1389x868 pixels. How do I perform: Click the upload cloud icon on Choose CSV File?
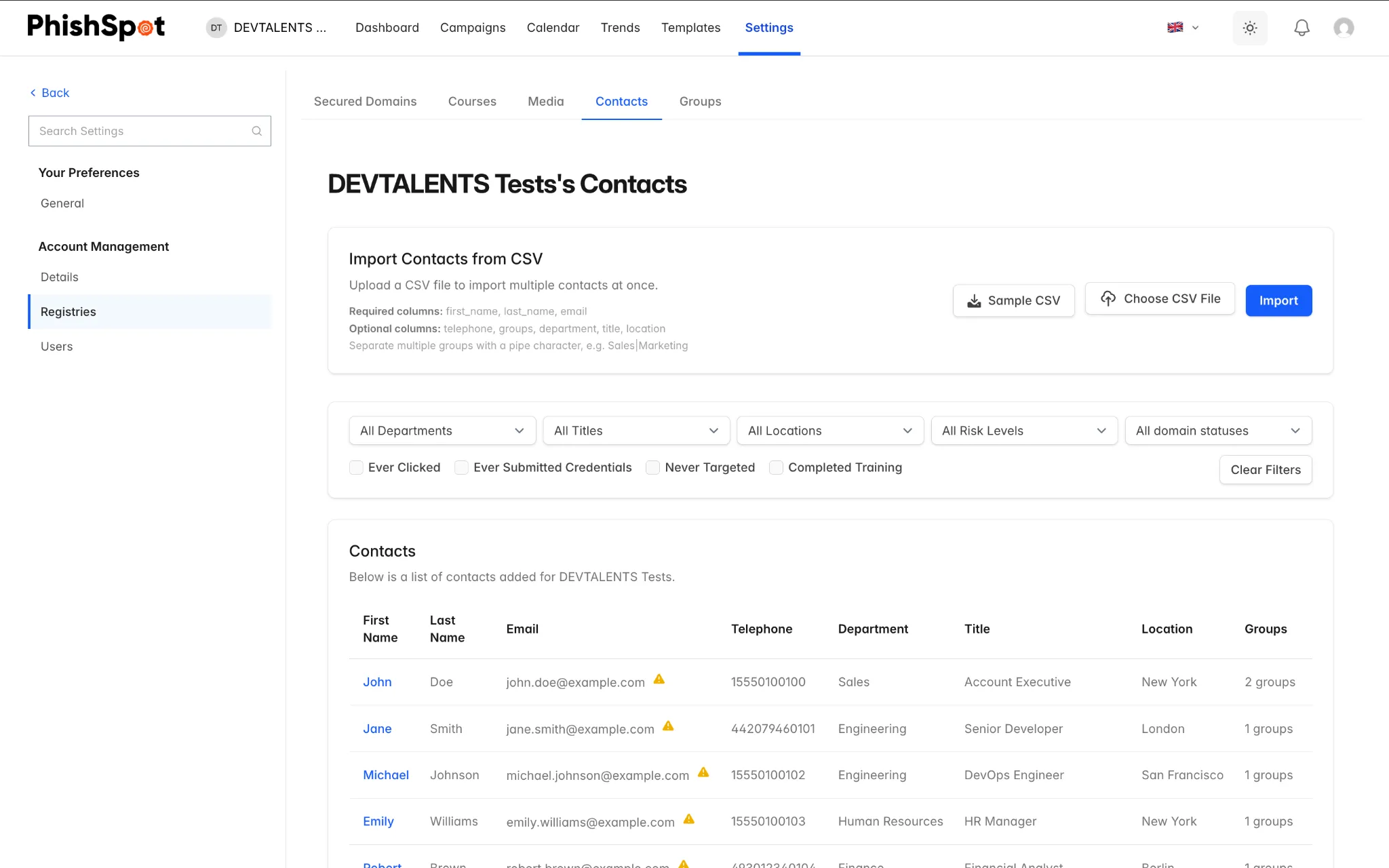pyautogui.click(x=1108, y=298)
